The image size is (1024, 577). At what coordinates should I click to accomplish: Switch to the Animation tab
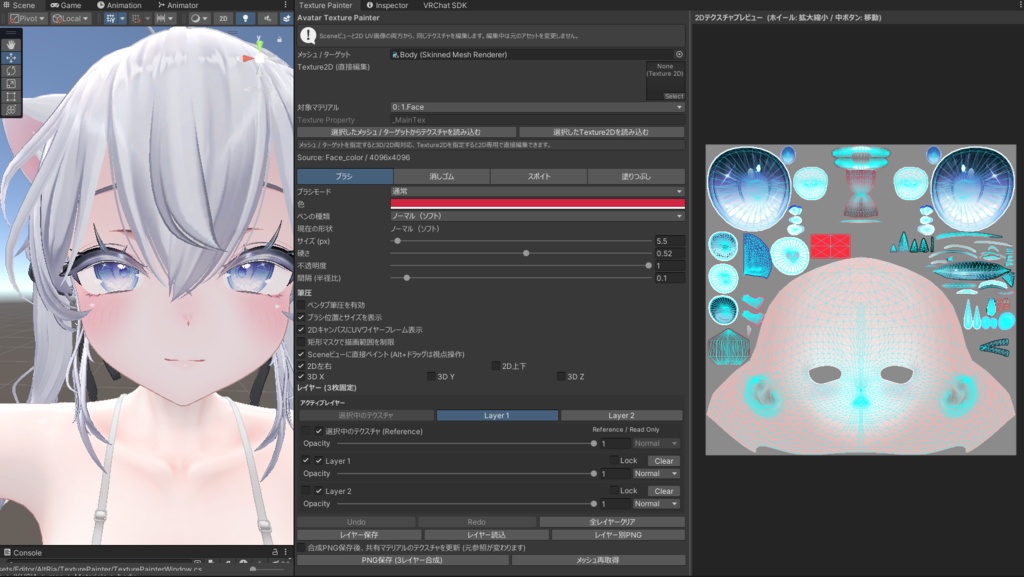tap(120, 5)
